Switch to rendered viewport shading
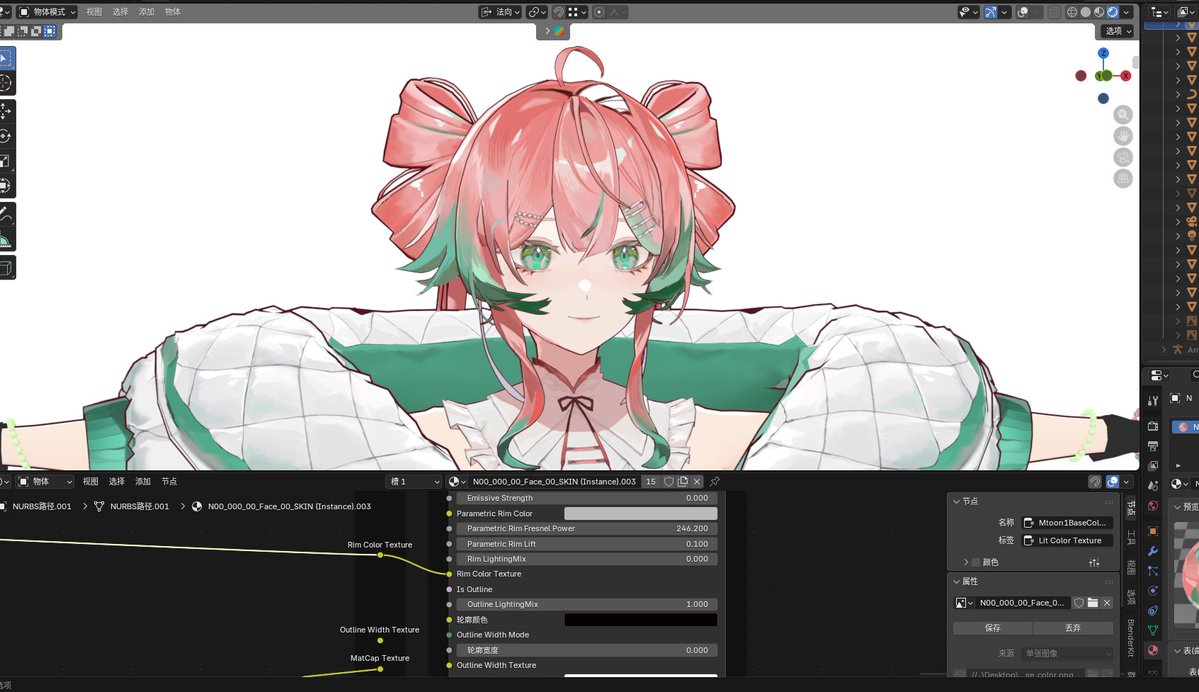Screen dimensions: 1199x692 [x=1113, y=11]
